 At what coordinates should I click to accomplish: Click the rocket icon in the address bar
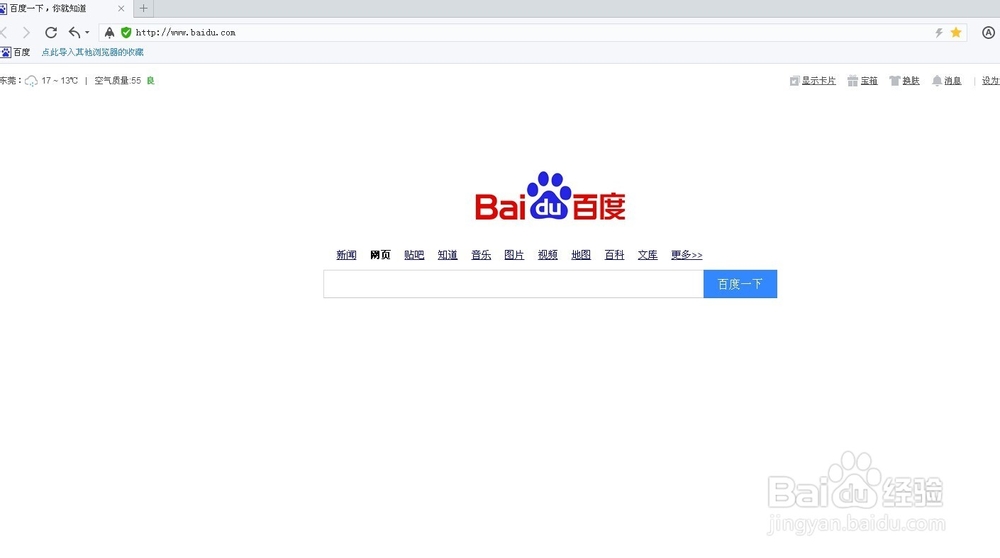pyautogui.click(x=110, y=33)
